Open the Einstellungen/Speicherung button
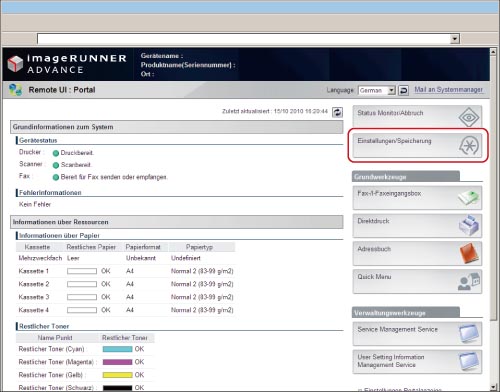 point(417,146)
